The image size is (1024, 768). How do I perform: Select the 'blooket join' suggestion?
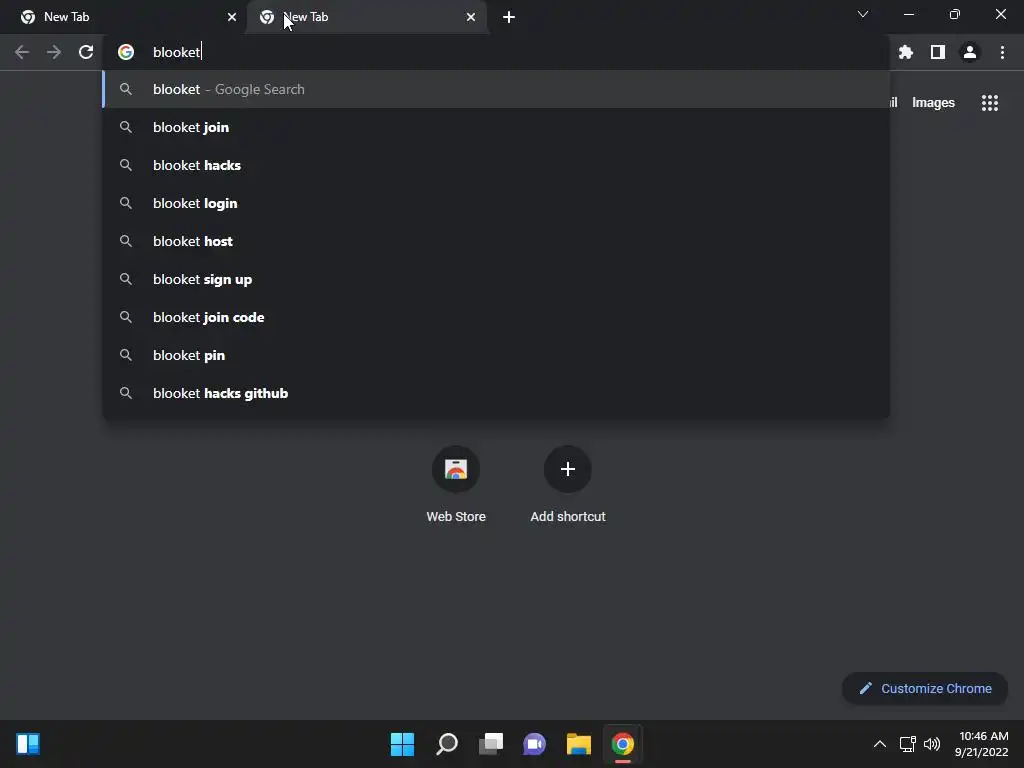[x=496, y=127]
